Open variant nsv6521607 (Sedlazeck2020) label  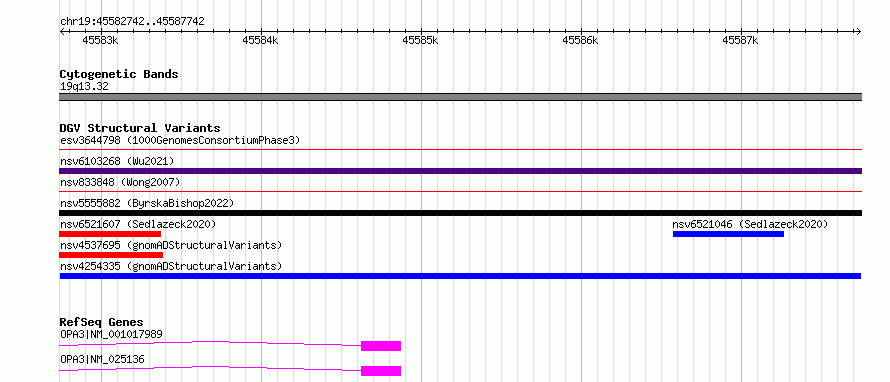(x=138, y=224)
